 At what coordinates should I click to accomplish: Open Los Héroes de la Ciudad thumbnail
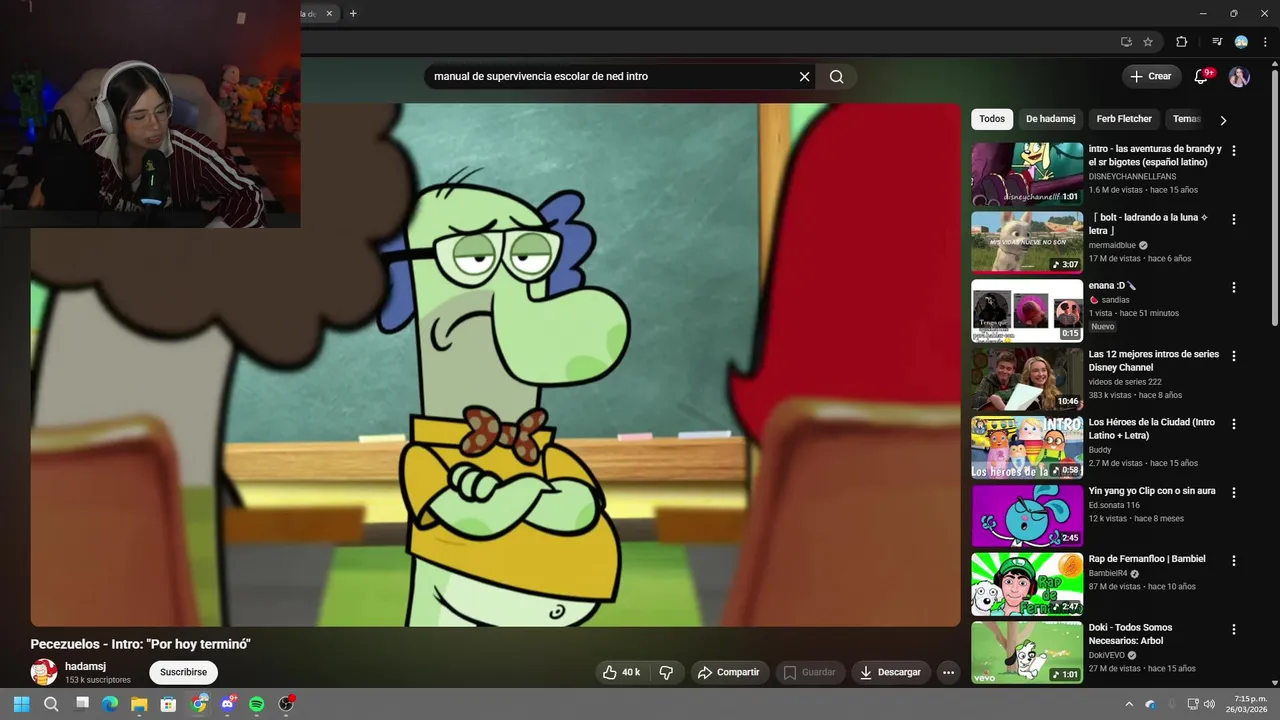pos(1027,447)
